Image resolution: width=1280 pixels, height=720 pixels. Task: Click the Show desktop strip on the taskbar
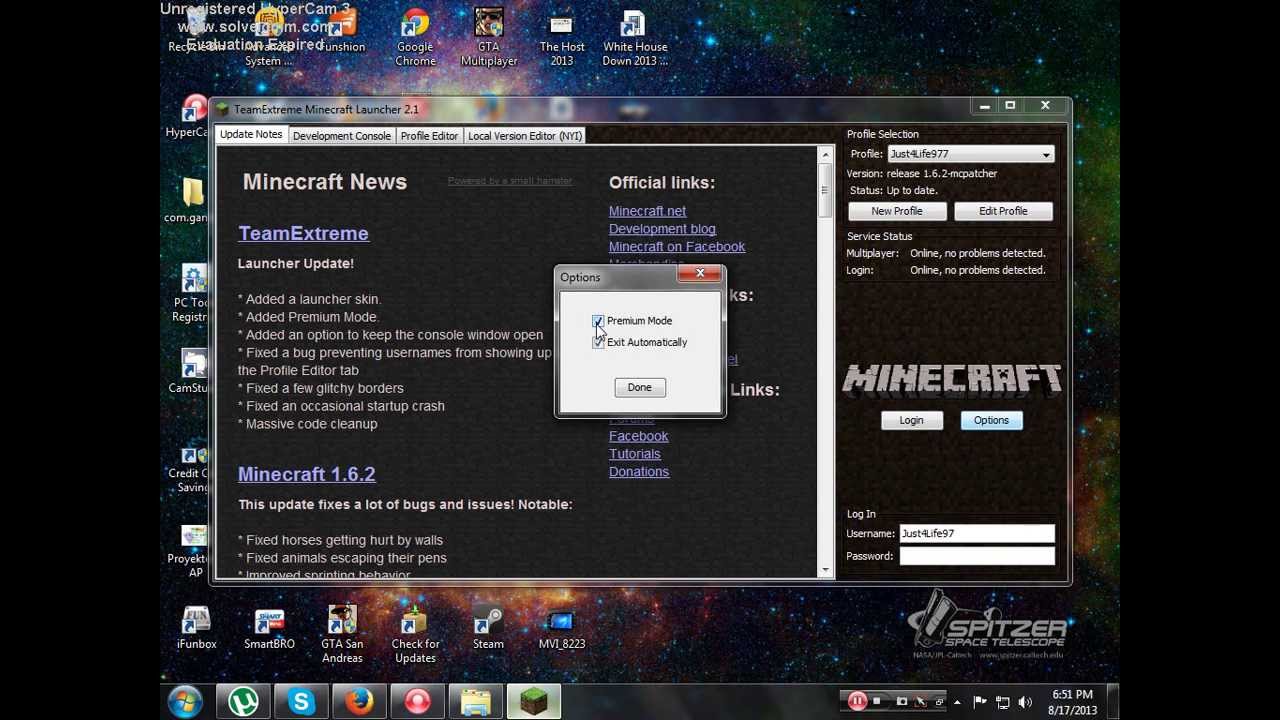[1112, 701]
